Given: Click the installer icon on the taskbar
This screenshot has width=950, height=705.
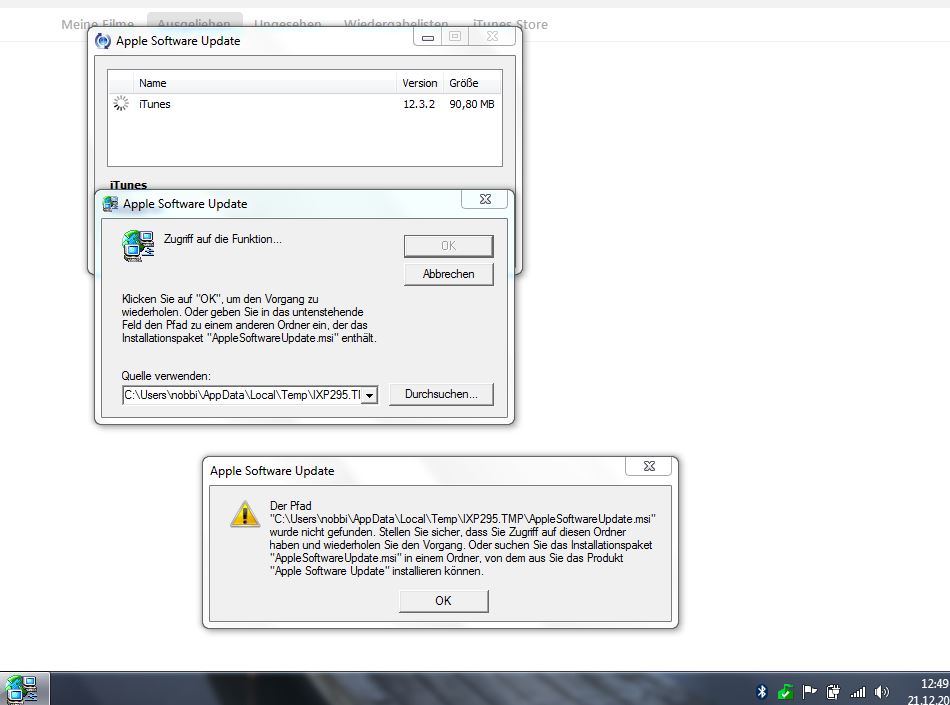Looking at the screenshot, I should (x=22, y=690).
